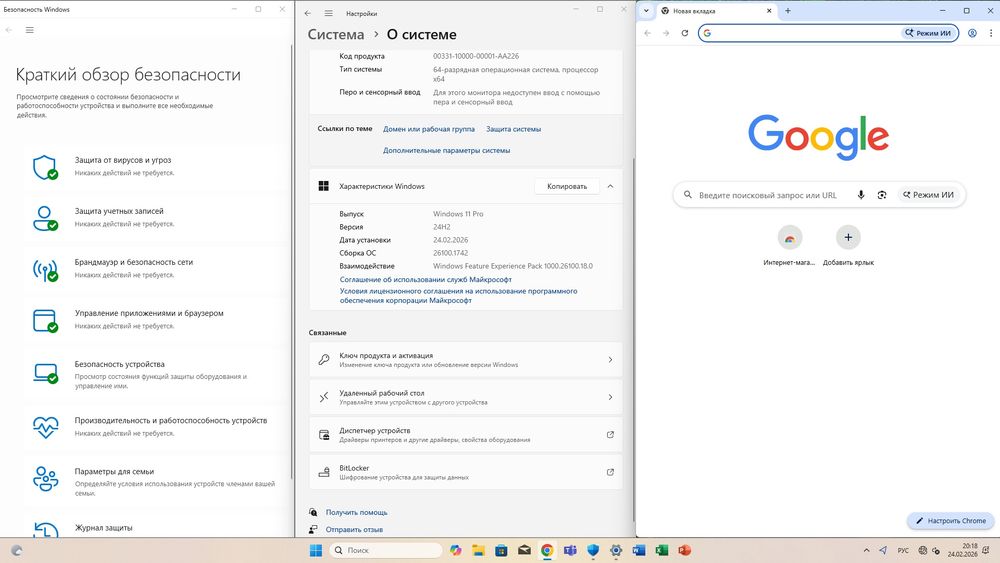Open Microsoft Store taskbar icon
This screenshot has width=1000, height=563.
pos(501,550)
